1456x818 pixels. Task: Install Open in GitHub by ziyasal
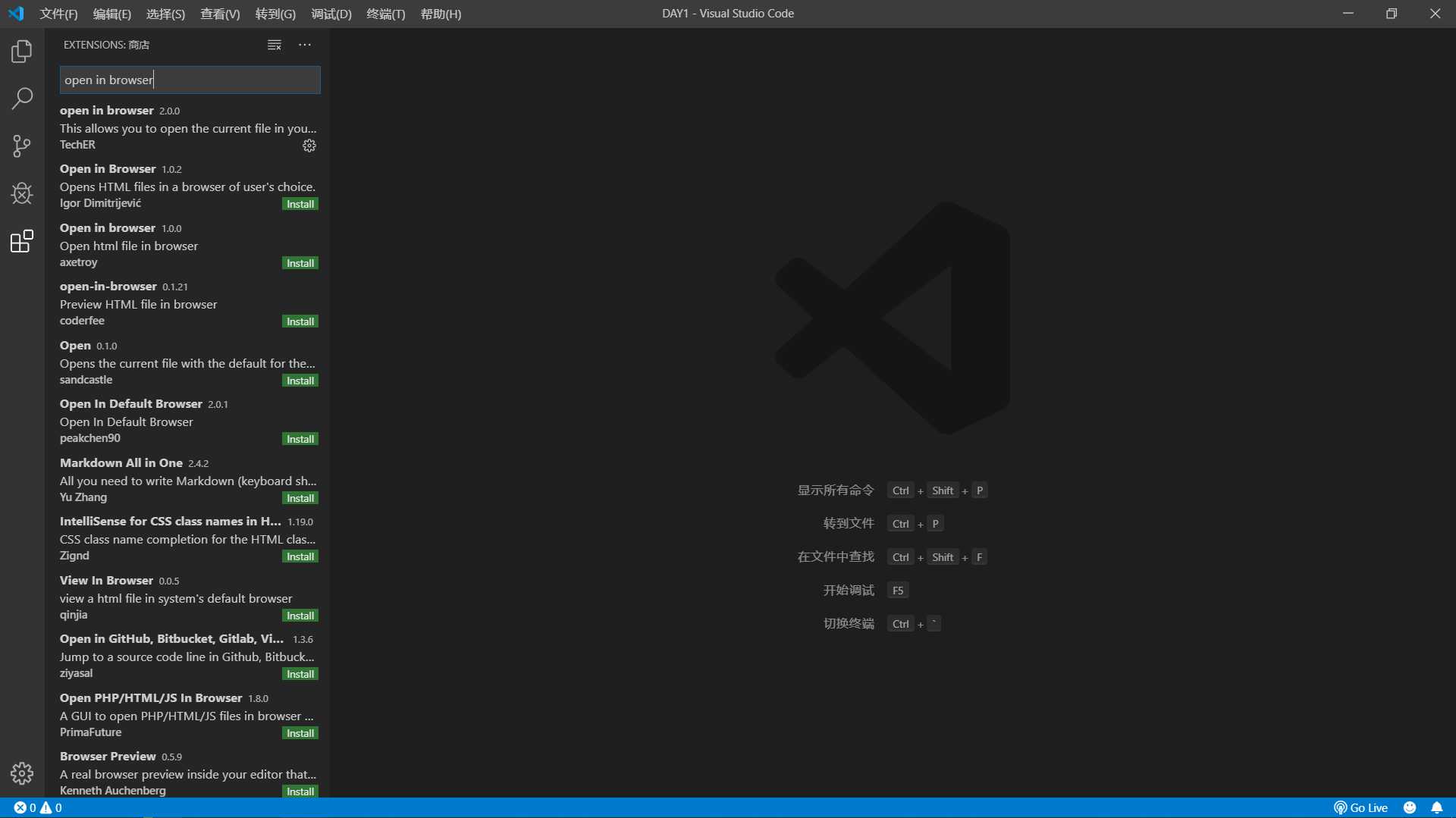pyautogui.click(x=300, y=675)
